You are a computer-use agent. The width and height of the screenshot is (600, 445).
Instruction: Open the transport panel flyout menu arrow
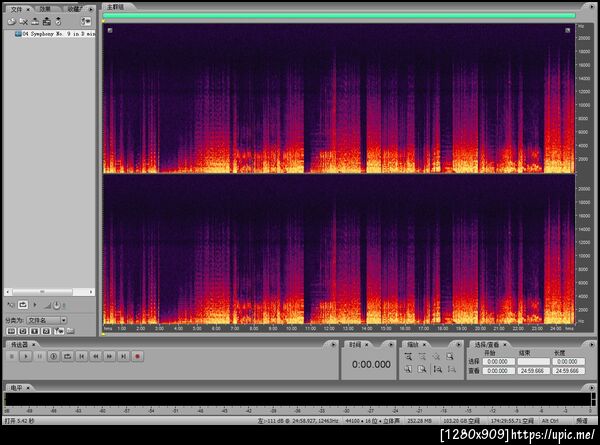(333, 345)
